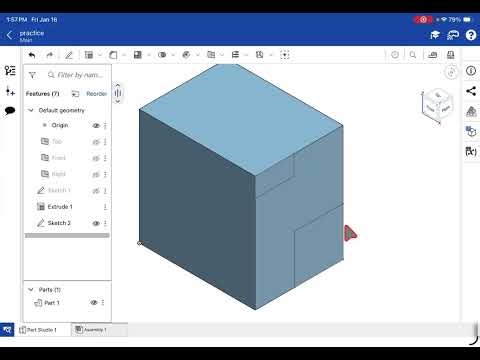480x360 pixels.
Task: Open the Learning Center graduation cap icon
Action: pos(435,35)
